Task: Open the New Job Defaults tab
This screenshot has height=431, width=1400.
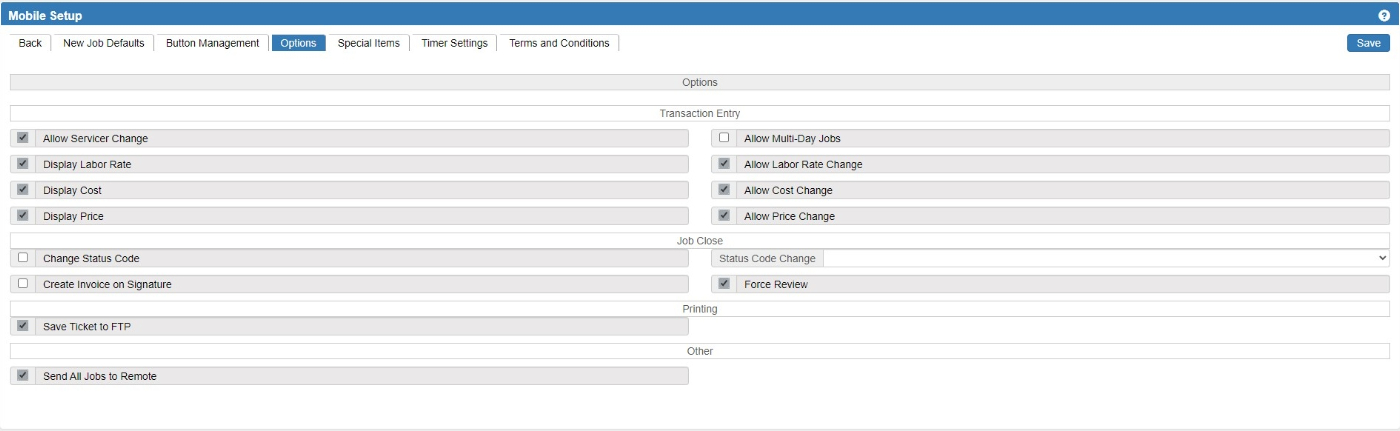Action: click(x=104, y=43)
